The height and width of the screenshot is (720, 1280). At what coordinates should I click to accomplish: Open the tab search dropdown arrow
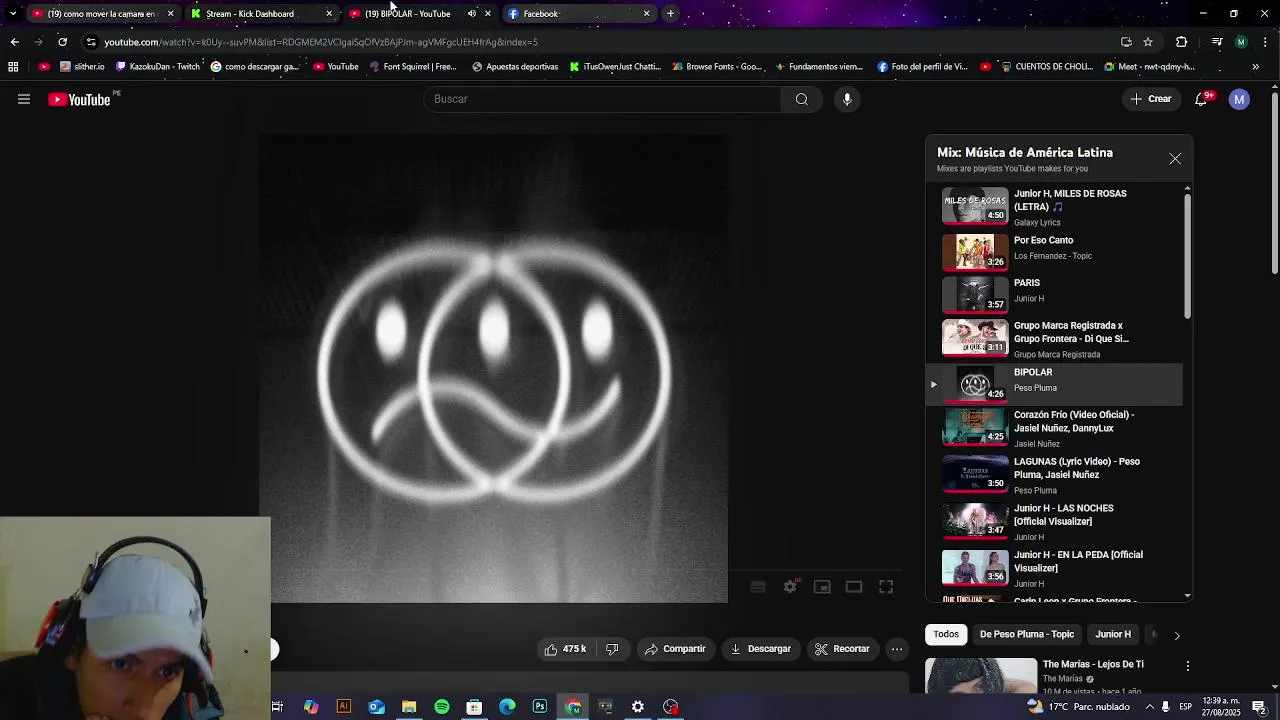[x=12, y=14]
